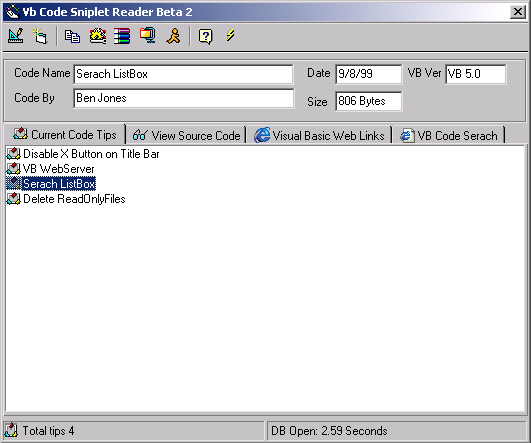Click the stacked books toolbar icon
This screenshot has width=531, height=443.
pyautogui.click(x=122, y=36)
